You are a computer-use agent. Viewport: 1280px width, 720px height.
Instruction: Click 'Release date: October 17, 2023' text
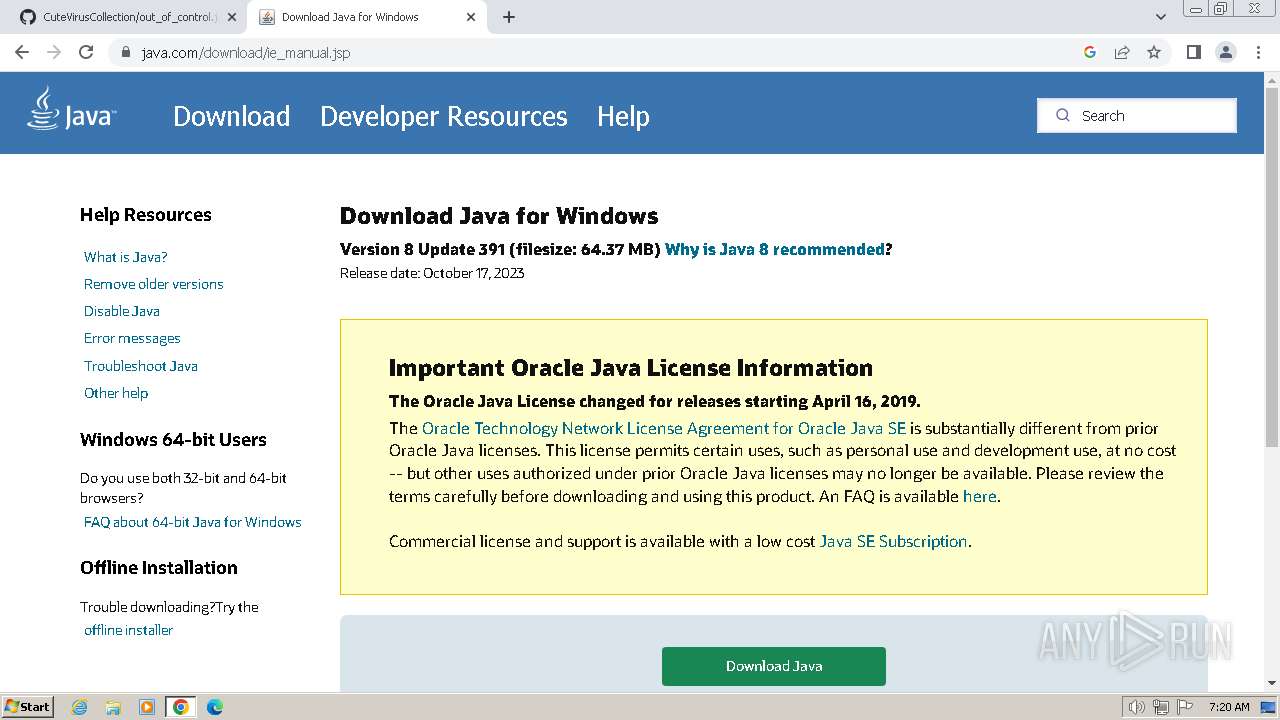[x=432, y=273]
